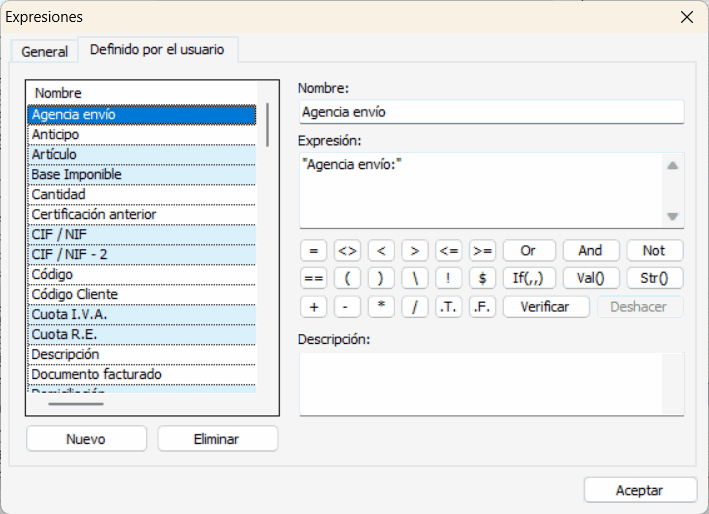The height and width of the screenshot is (514, 709).
Task: Insert a closing parenthesis
Action: click(x=381, y=278)
